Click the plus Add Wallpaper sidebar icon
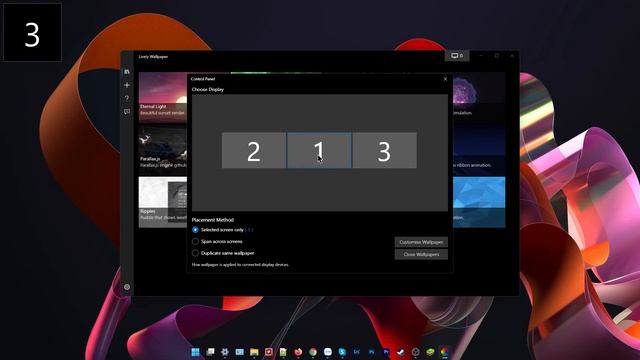Viewport: 640px width, 360px height. (127, 85)
